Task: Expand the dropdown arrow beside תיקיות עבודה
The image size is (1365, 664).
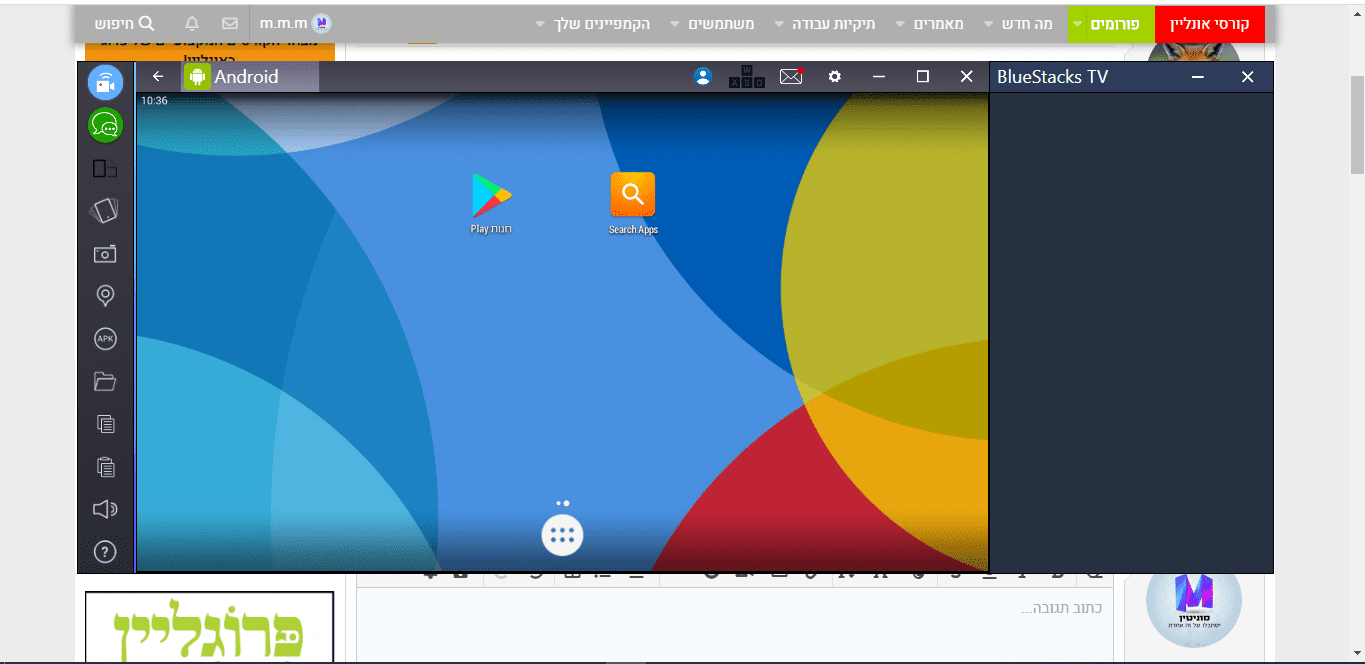Action: pyautogui.click(x=779, y=23)
